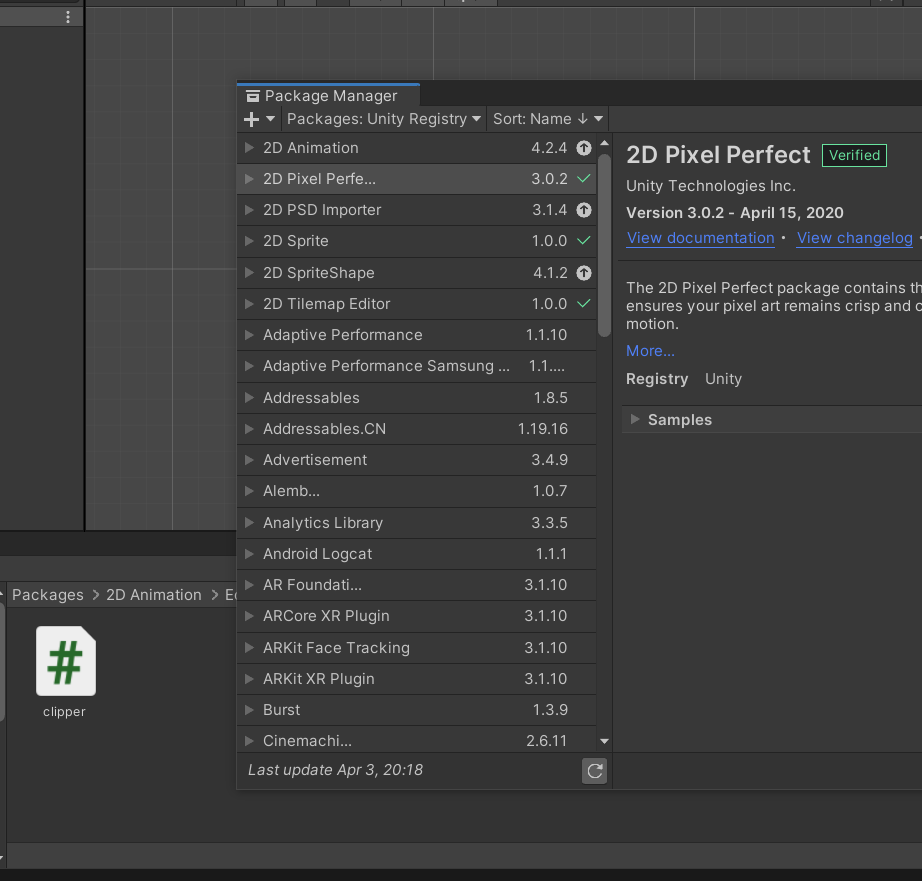Click the More... description link
The width and height of the screenshot is (922, 881).
[650, 351]
